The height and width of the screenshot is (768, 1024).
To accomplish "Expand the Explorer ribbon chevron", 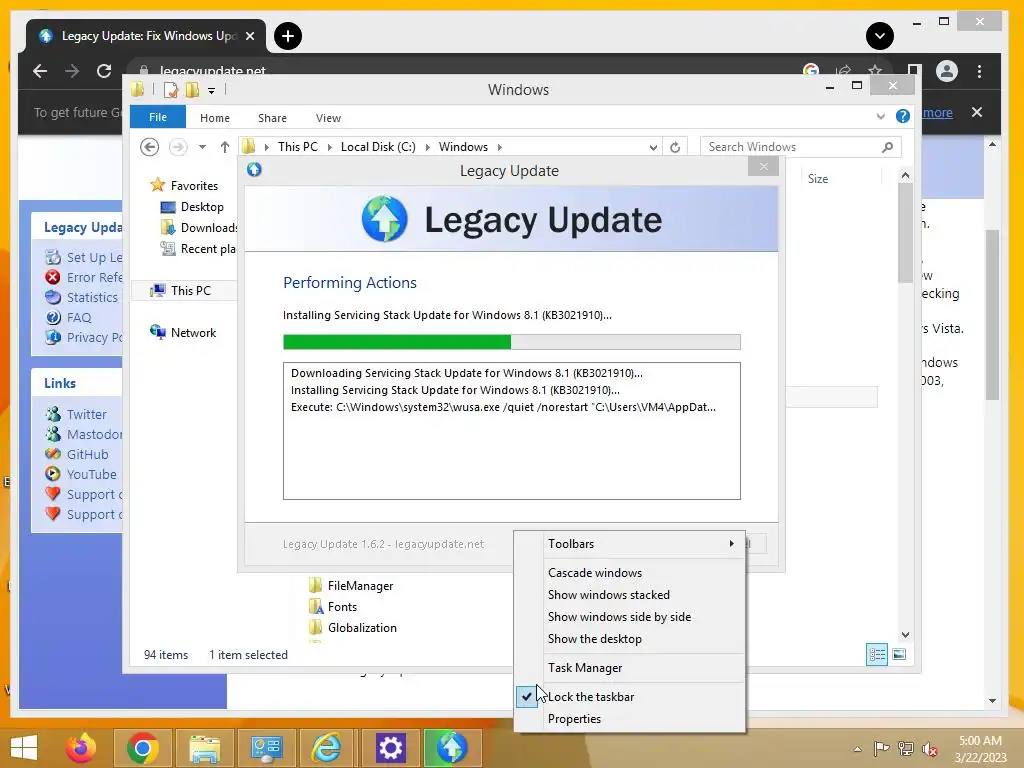I will (880, 116).
